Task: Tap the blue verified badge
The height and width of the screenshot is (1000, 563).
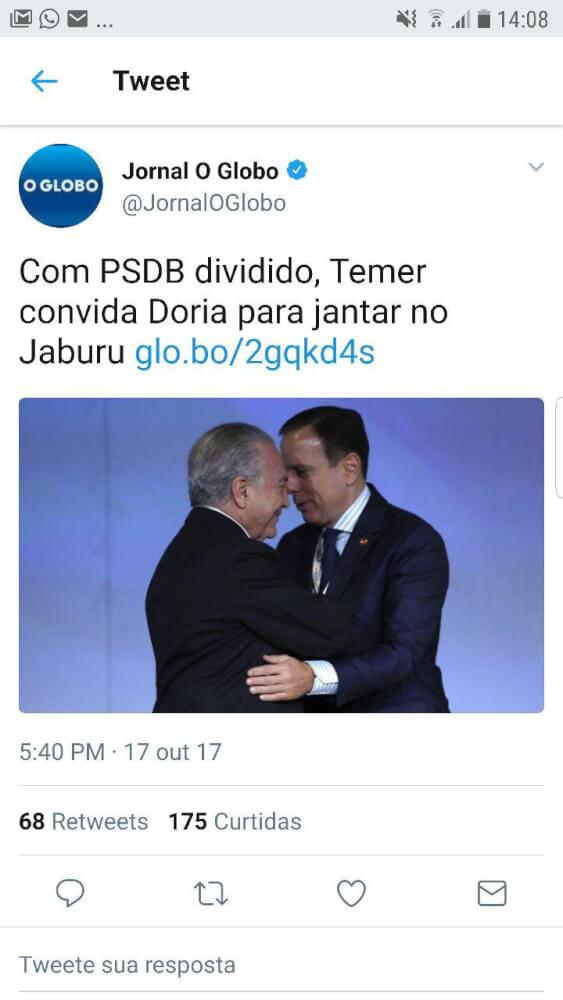Action: coord(296,170)
